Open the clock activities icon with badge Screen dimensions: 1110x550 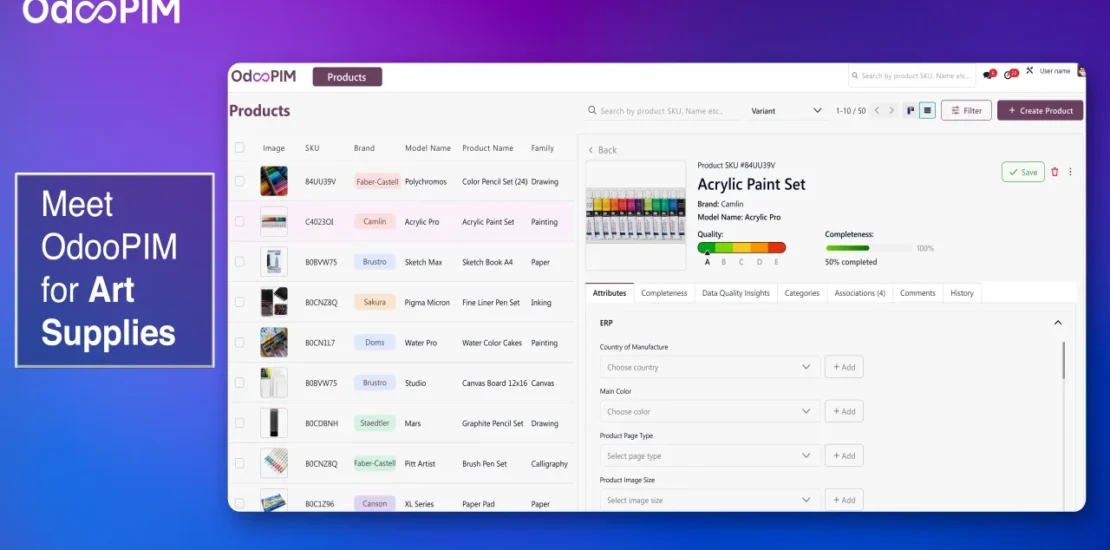(x=1010, y=74)
